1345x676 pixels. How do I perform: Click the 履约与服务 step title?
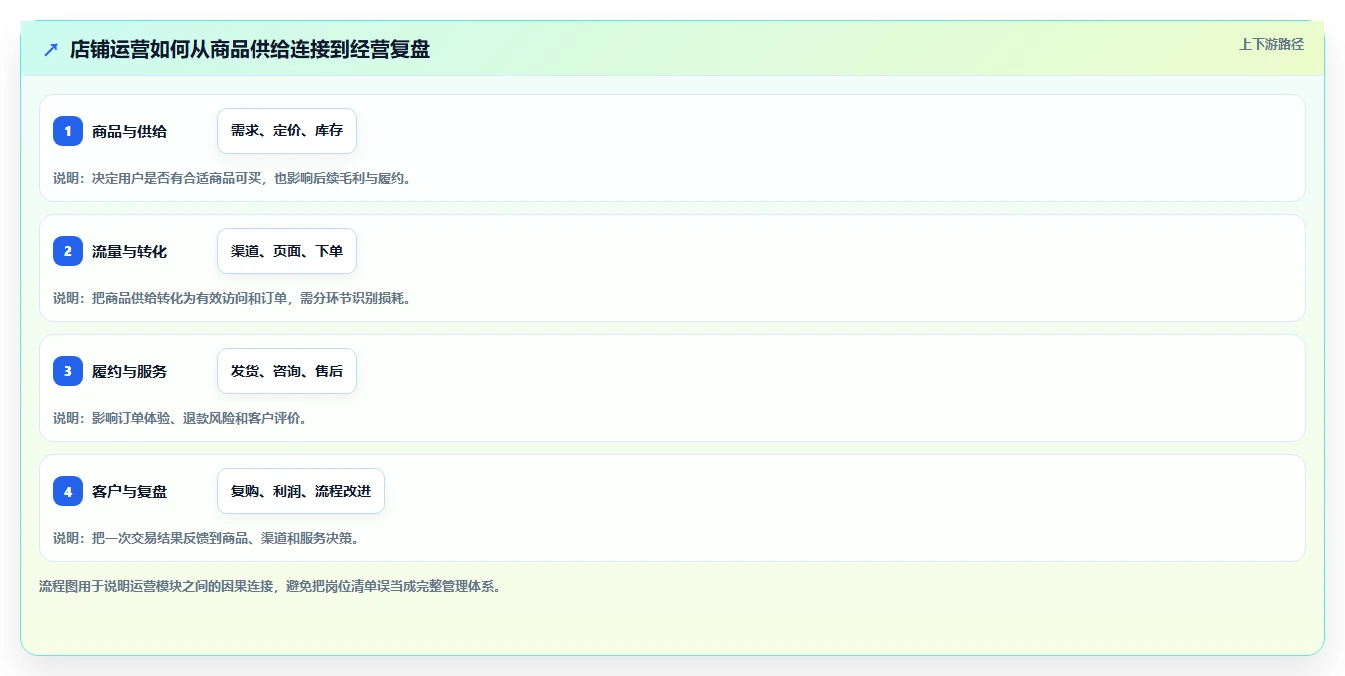(x=130, y=371)
